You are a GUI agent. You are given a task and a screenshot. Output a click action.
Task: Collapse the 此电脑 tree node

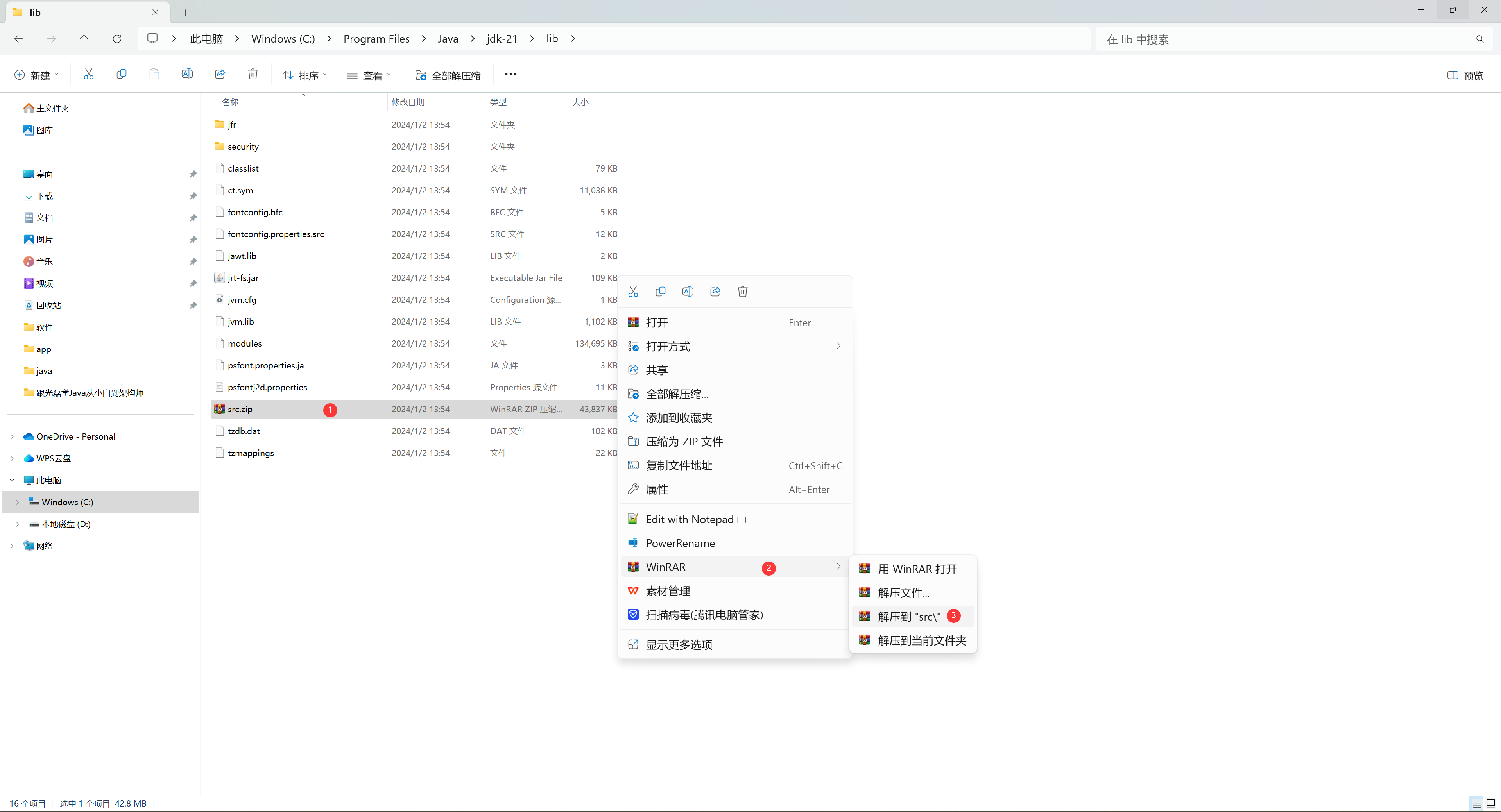pos(12,480)
